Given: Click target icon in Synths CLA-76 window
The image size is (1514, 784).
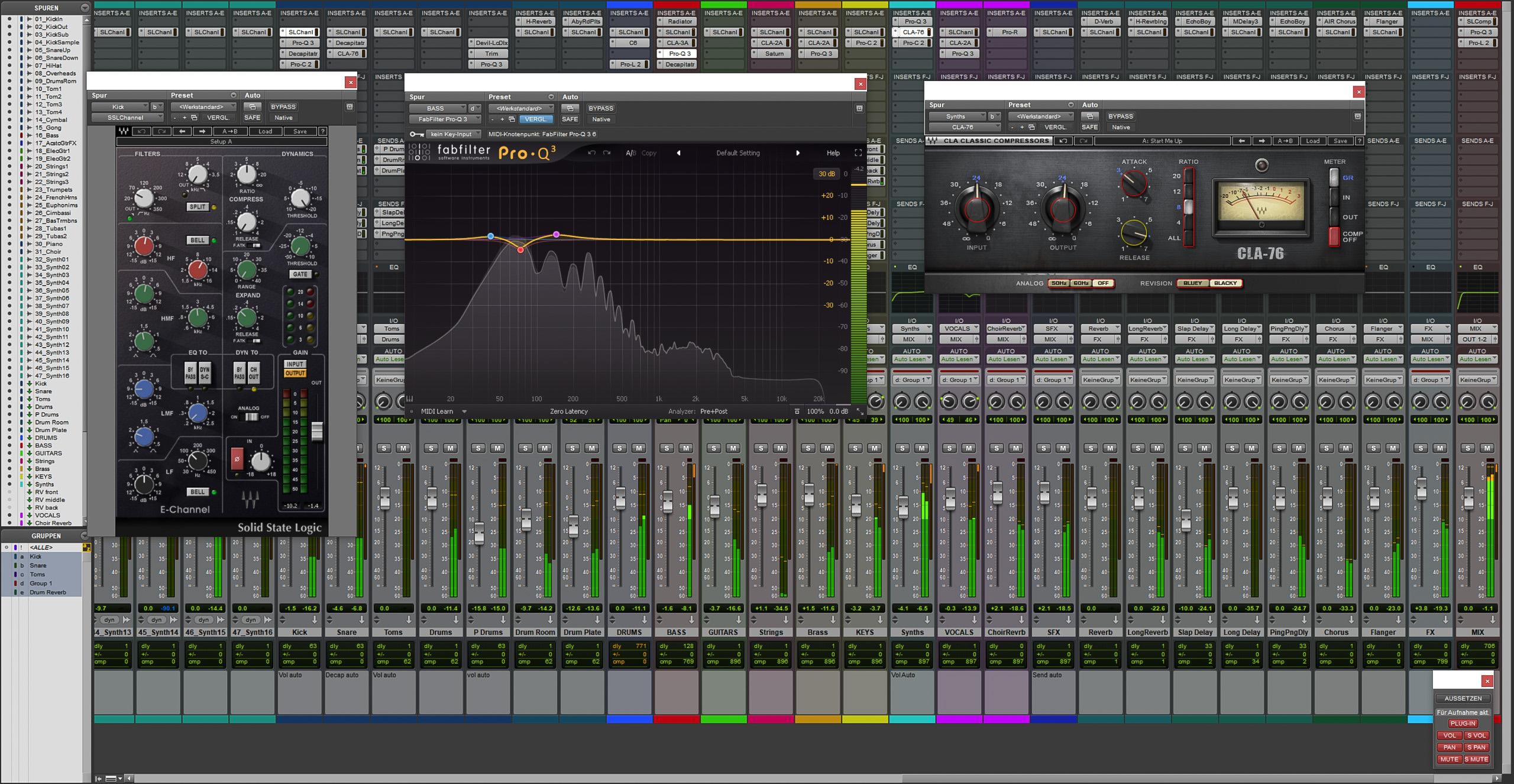Looking at the screenshot, I should click(x=1357, y=116).
